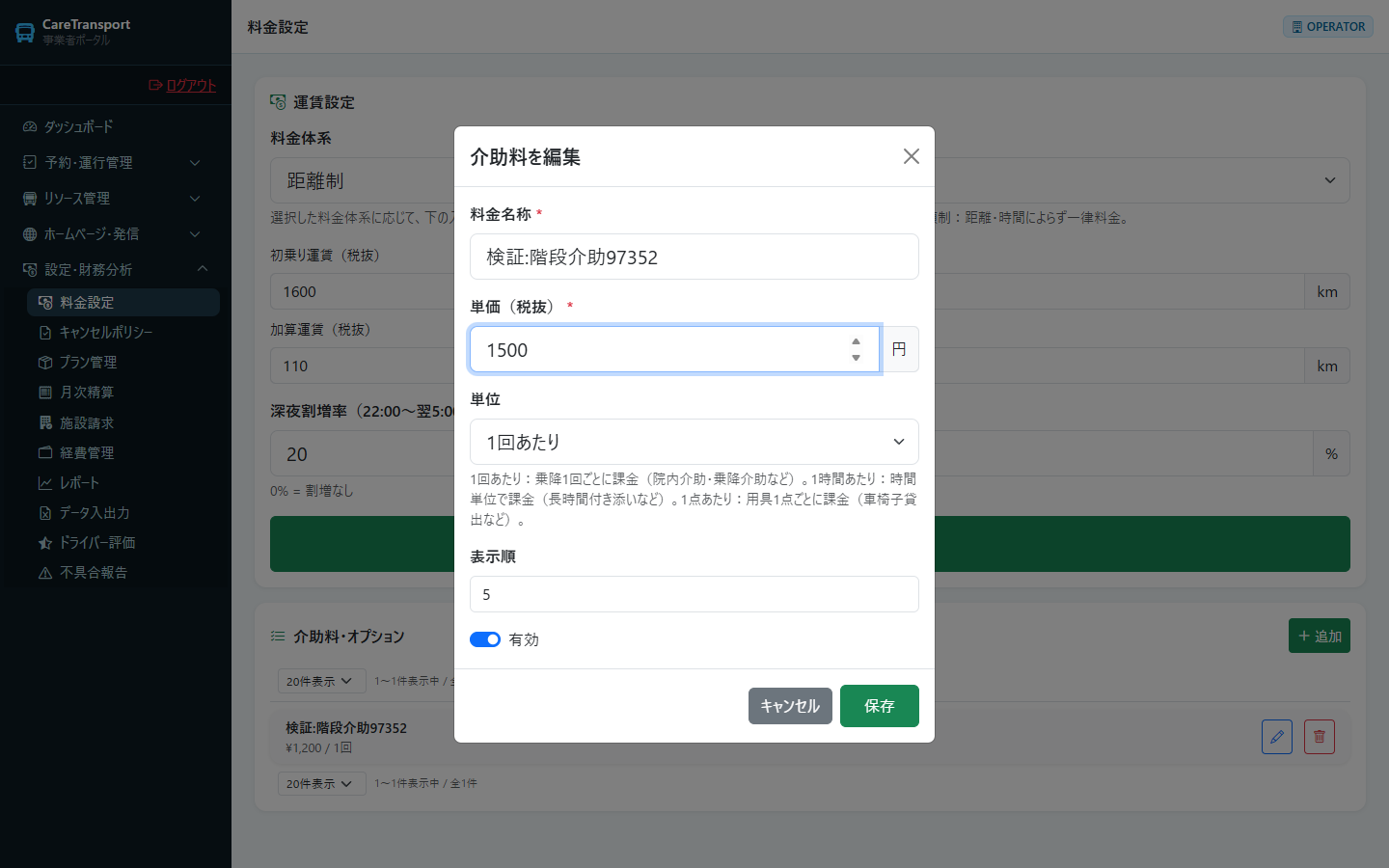Click the ホームページ･発信 globe icon
The image size is (1389, 868).
[30, 233]
